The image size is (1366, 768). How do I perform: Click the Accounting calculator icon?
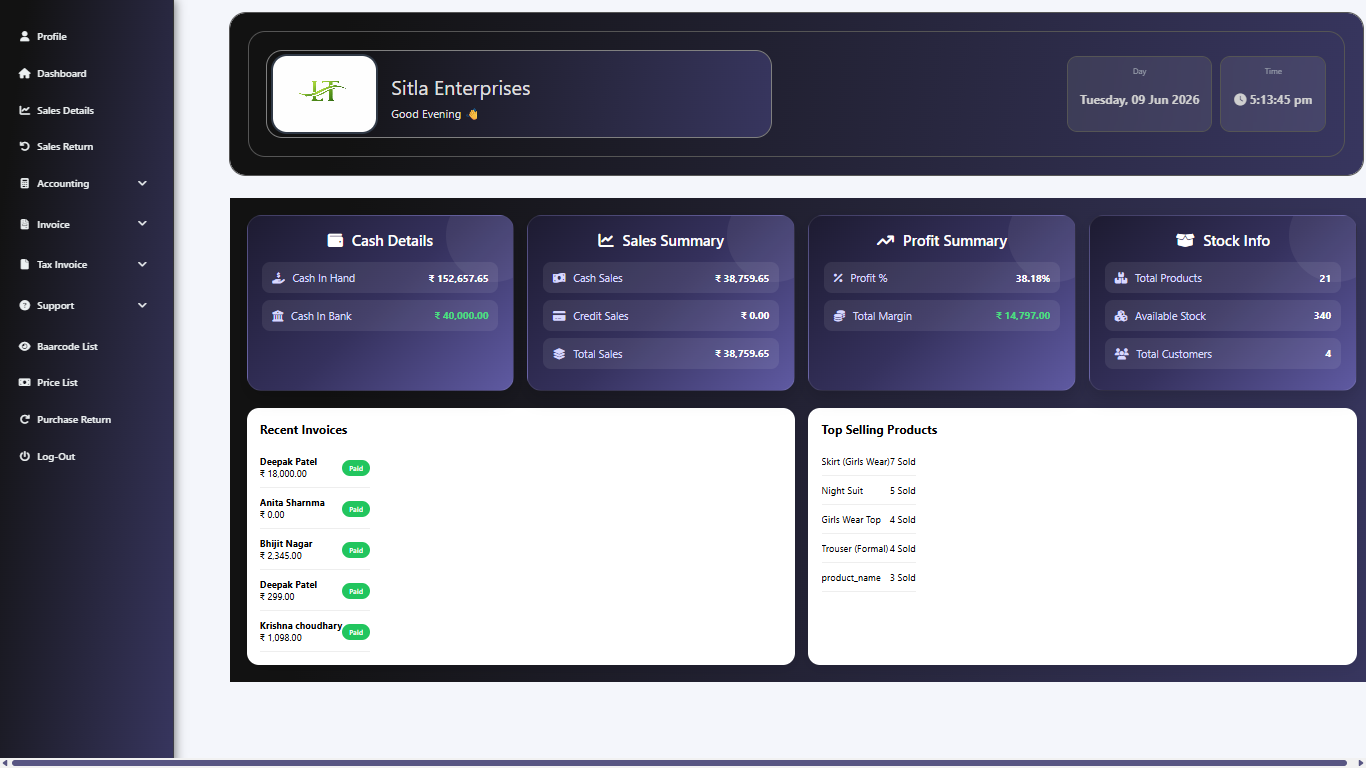tap(25, 183)
